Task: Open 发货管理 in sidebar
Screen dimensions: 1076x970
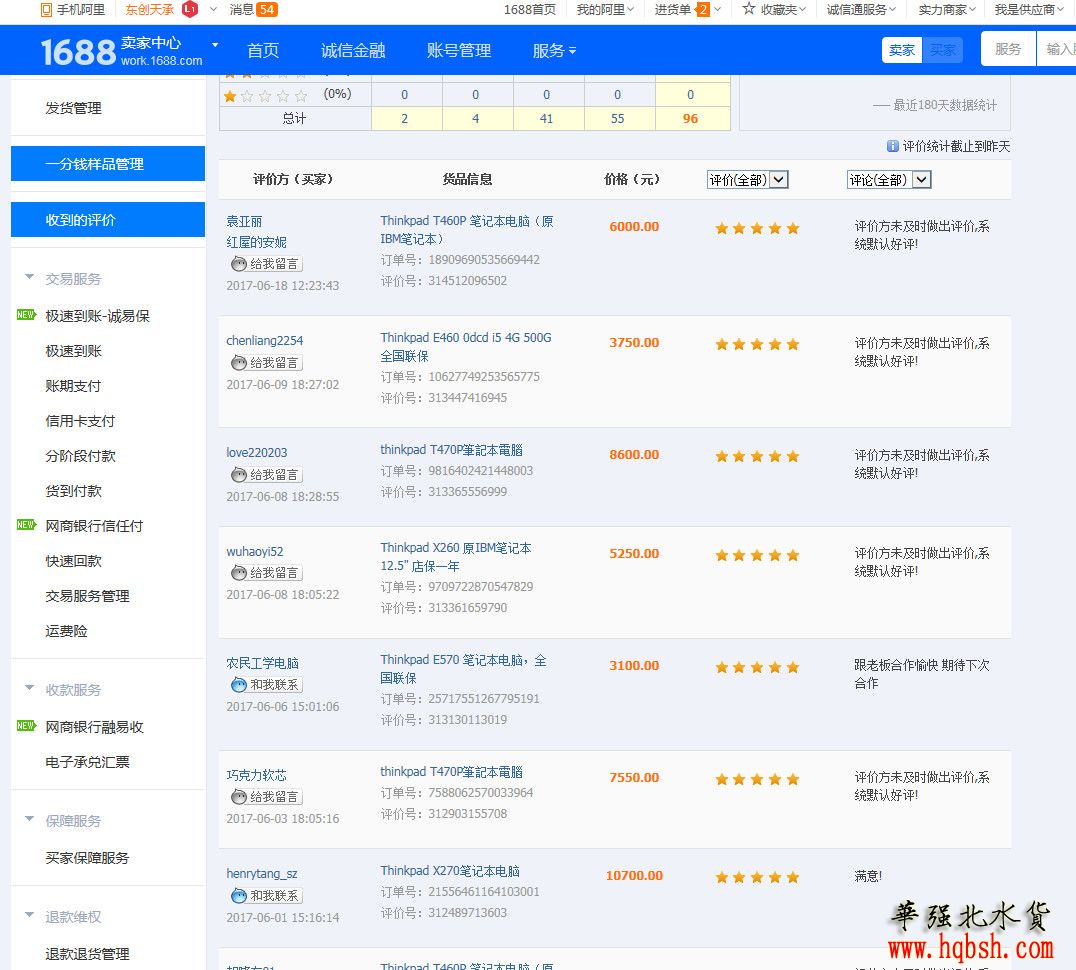Action: pos(73,108)
